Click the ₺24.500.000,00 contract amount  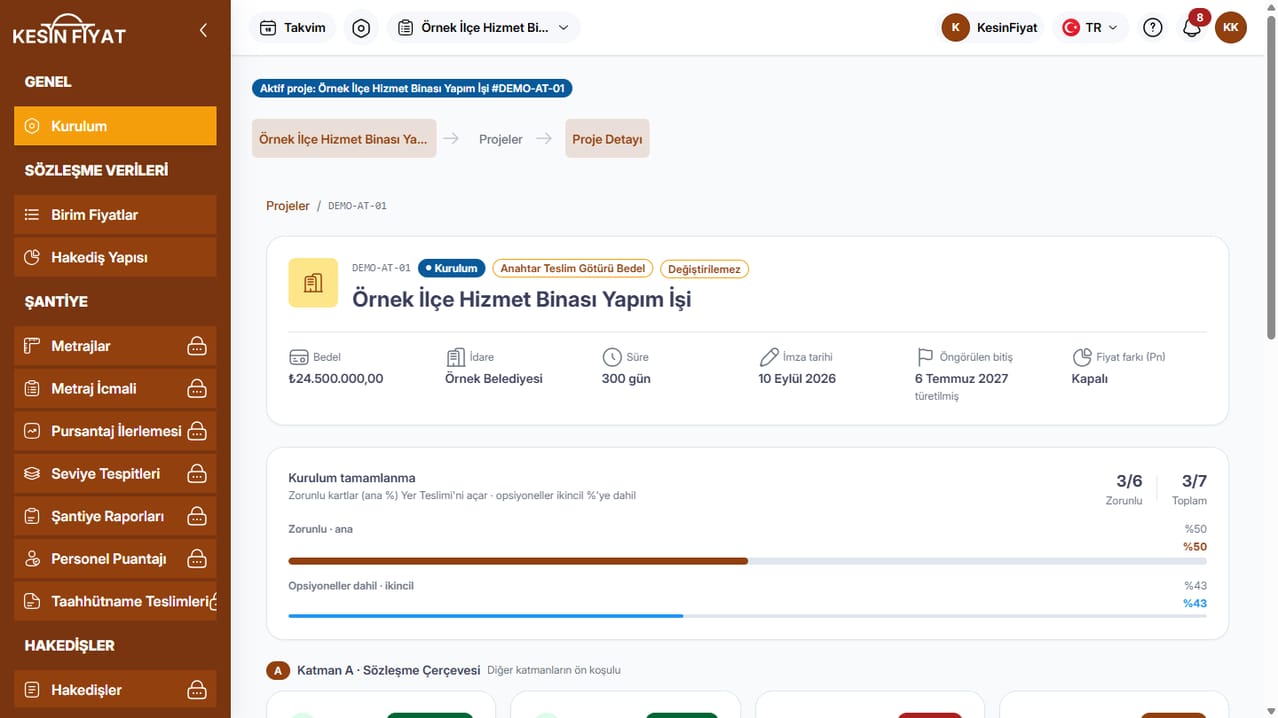pos(336,379)
